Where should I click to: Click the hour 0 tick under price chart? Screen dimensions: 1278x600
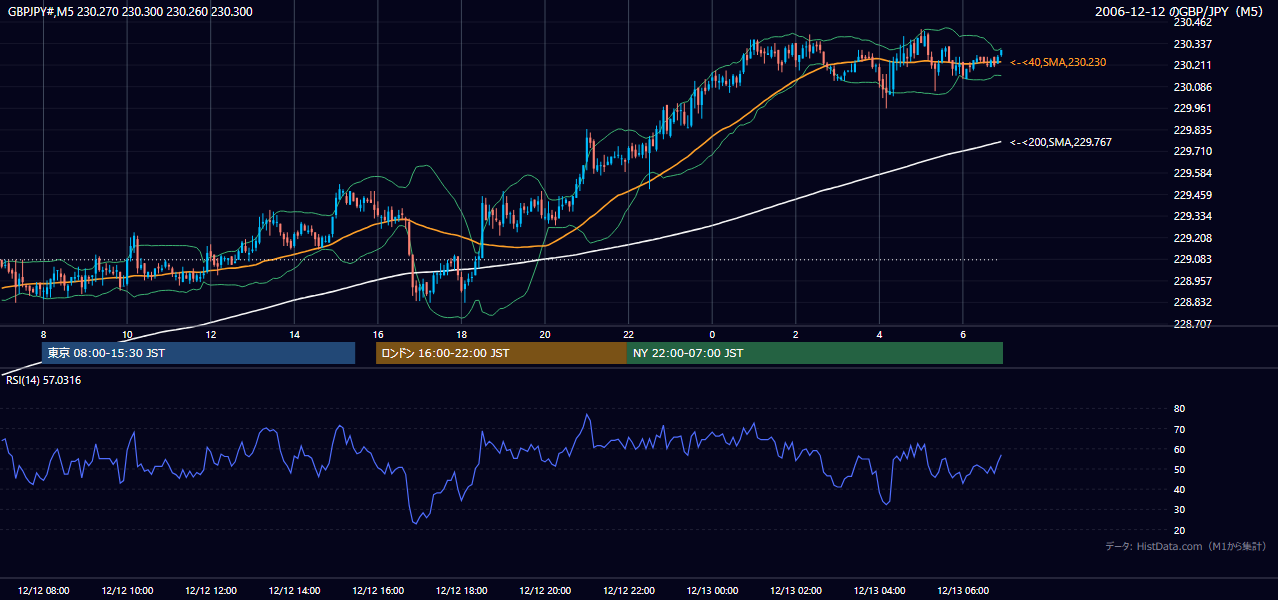[712, 334]
